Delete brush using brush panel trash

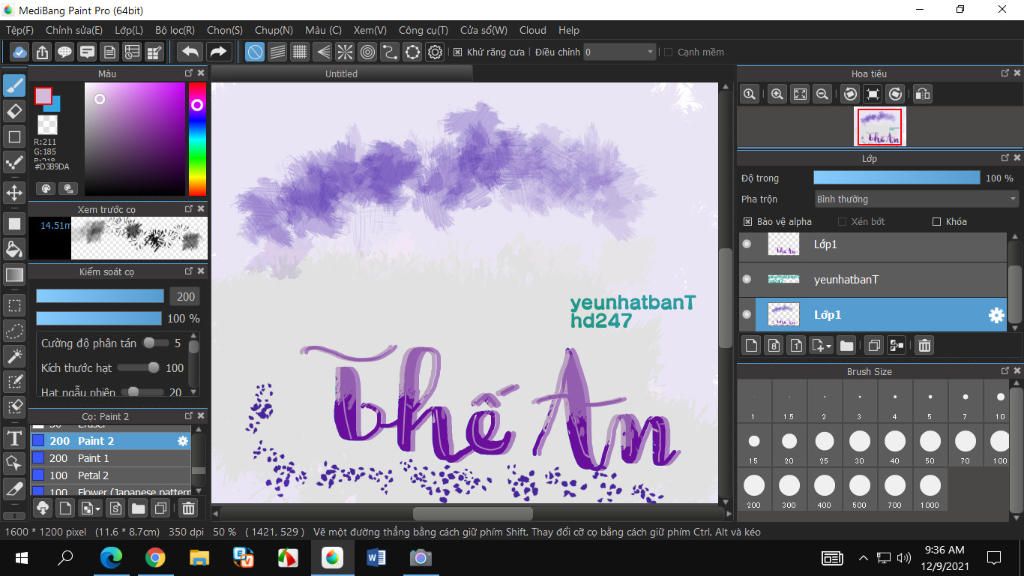(188, 508)
